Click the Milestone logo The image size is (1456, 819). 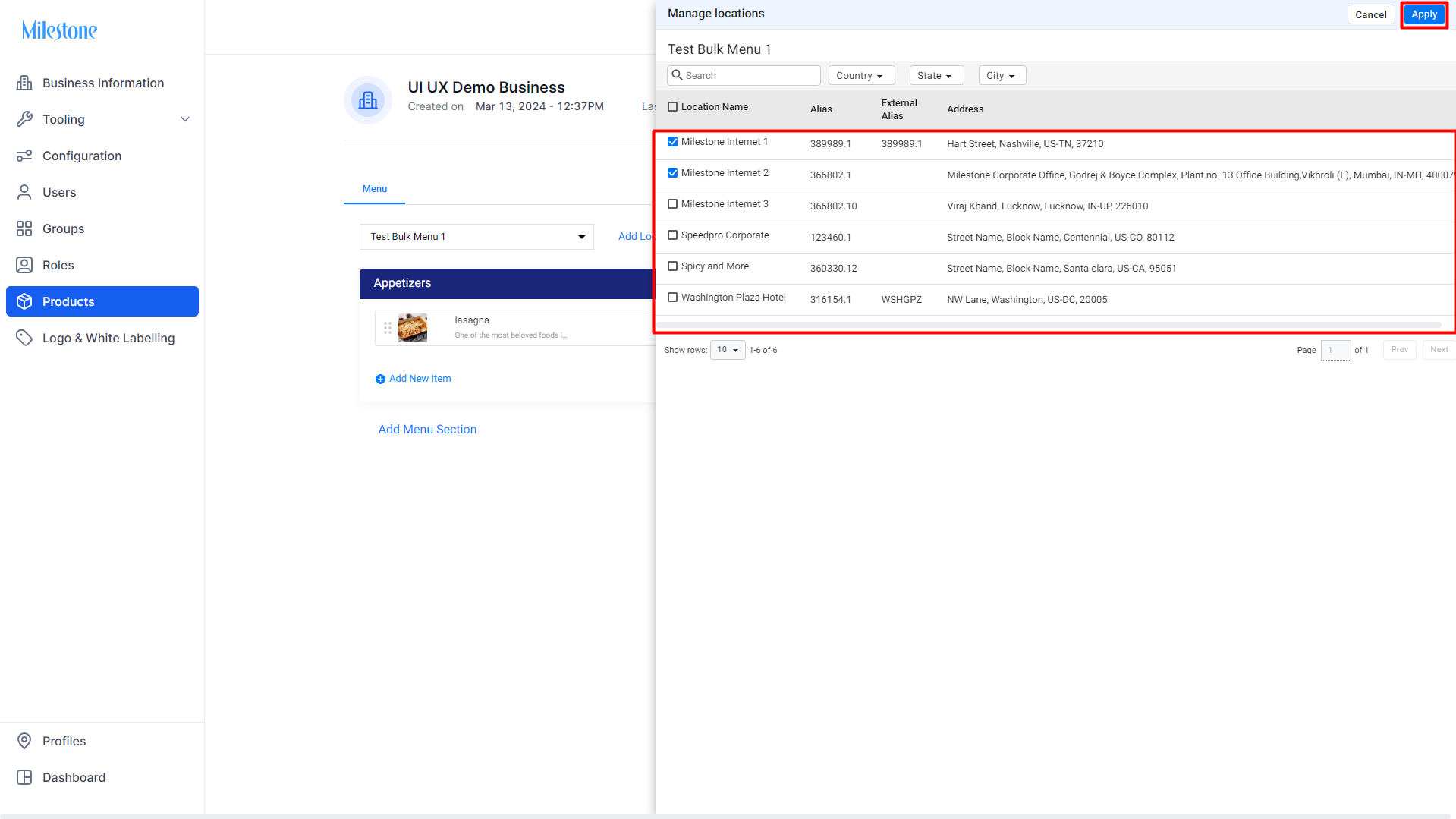click(59, 30)
